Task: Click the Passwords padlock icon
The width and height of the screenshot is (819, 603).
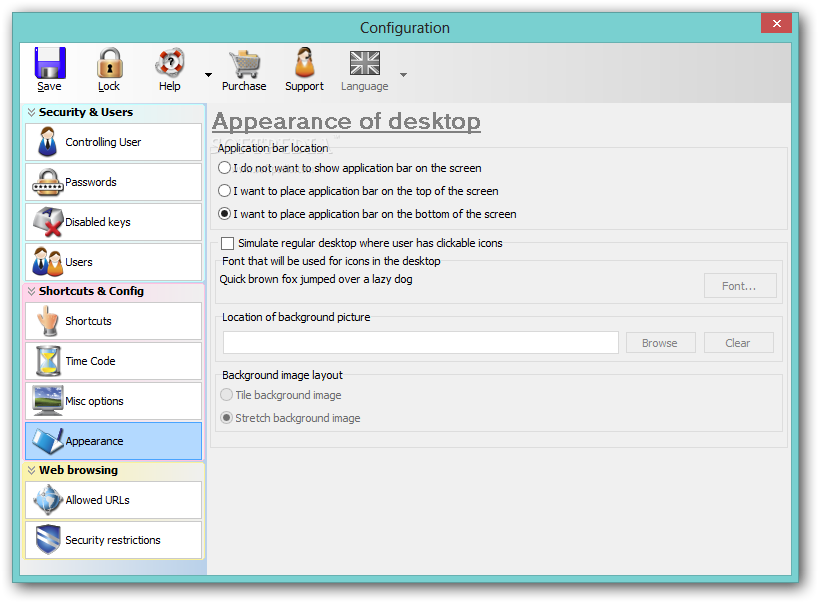Action: pos(48,182)
